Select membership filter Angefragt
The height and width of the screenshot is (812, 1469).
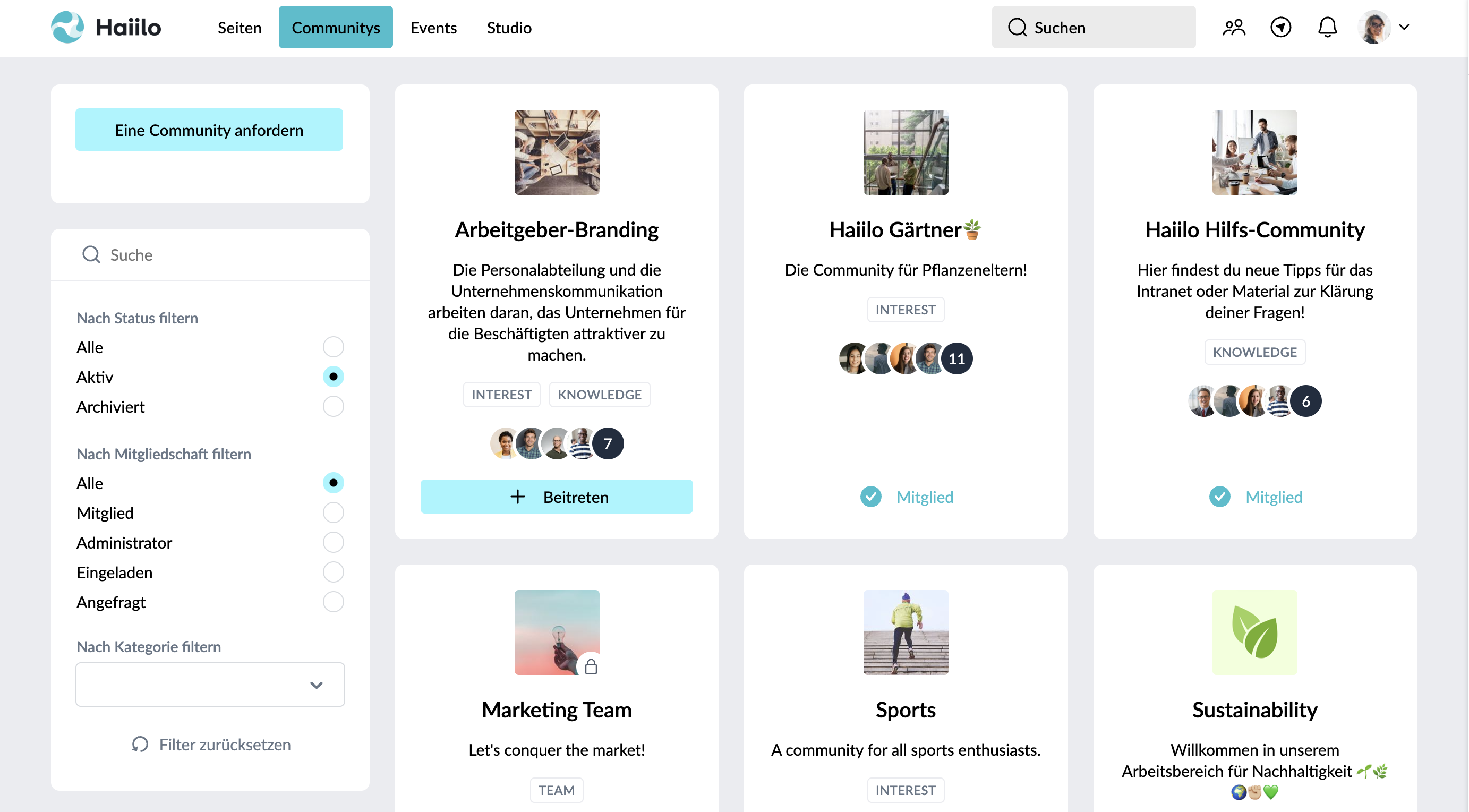[x=333, y=602]
